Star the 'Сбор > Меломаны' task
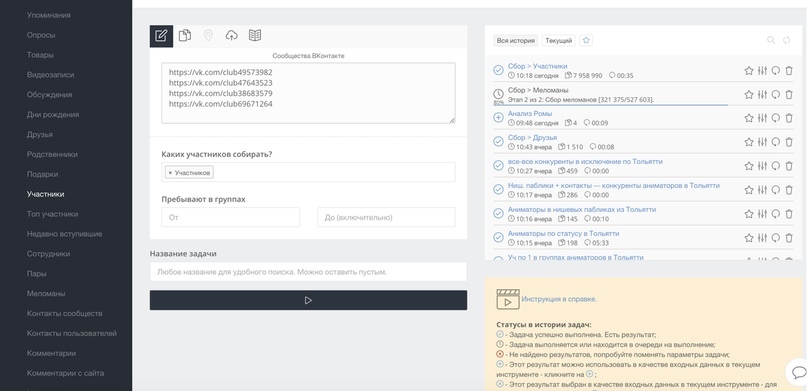807x391 pixels. tap(749, 95)
